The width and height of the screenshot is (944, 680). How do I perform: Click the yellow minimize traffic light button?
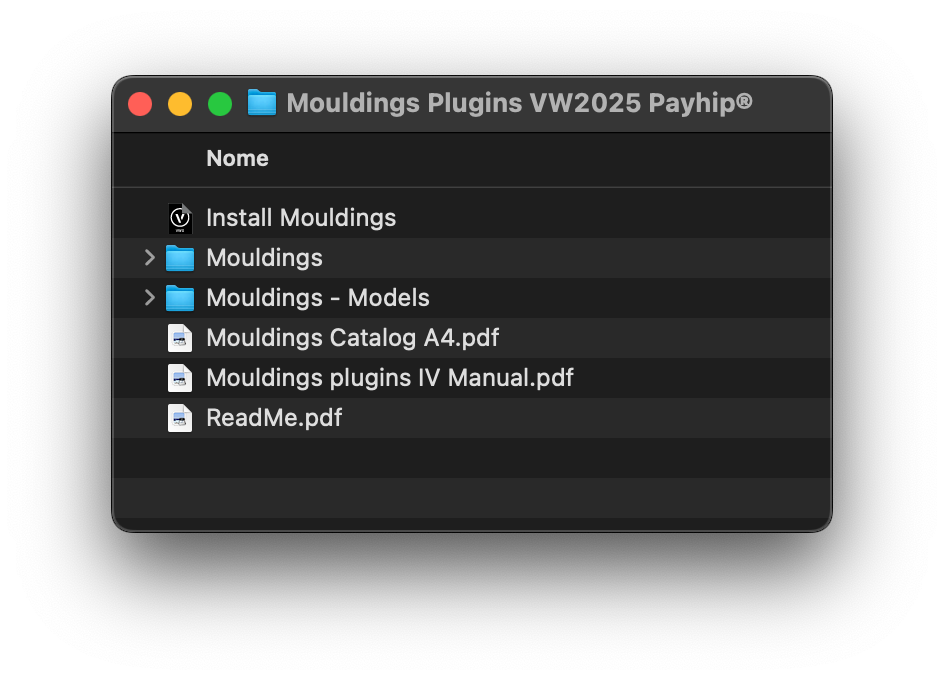pos(180,103)
